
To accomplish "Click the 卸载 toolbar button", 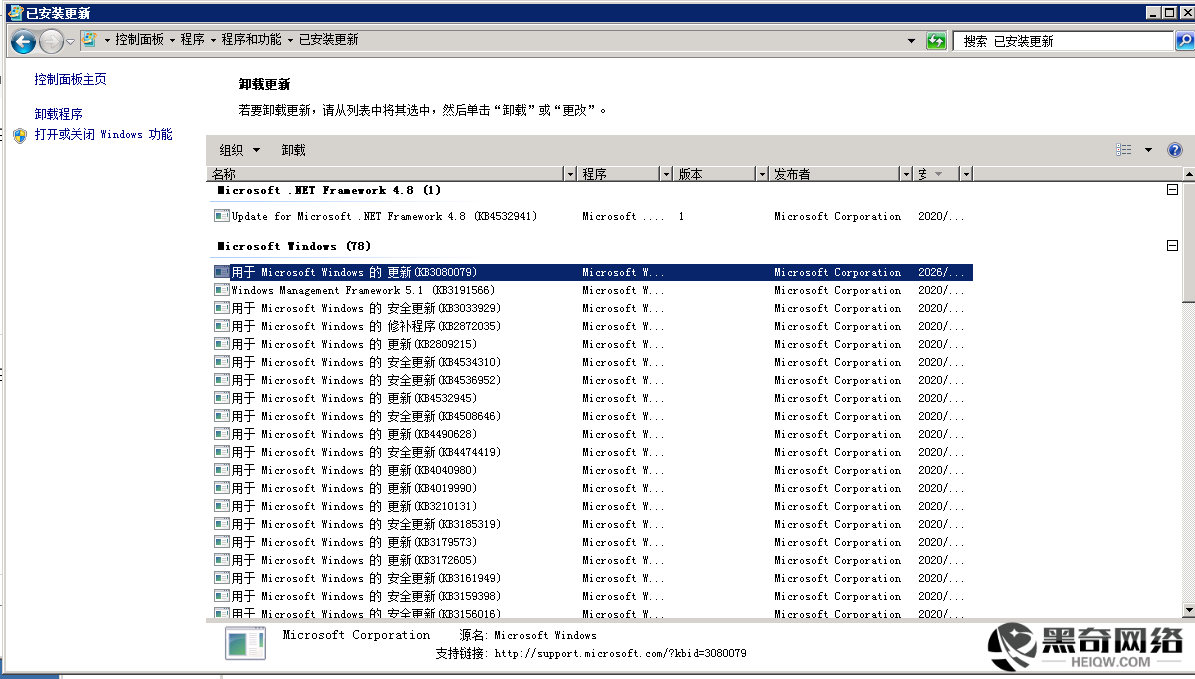I will 293,150.
